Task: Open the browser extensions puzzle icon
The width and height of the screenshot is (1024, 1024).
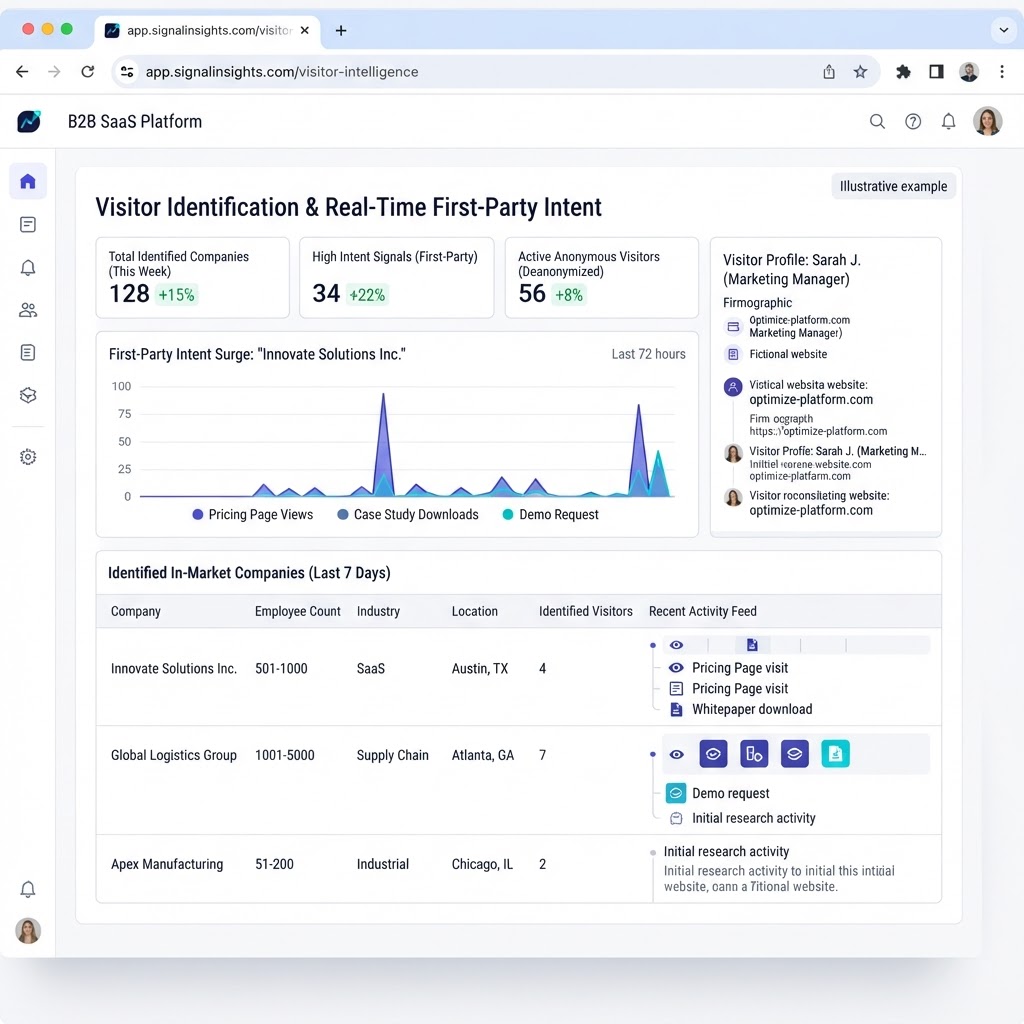Action: (x=903, y=72)
